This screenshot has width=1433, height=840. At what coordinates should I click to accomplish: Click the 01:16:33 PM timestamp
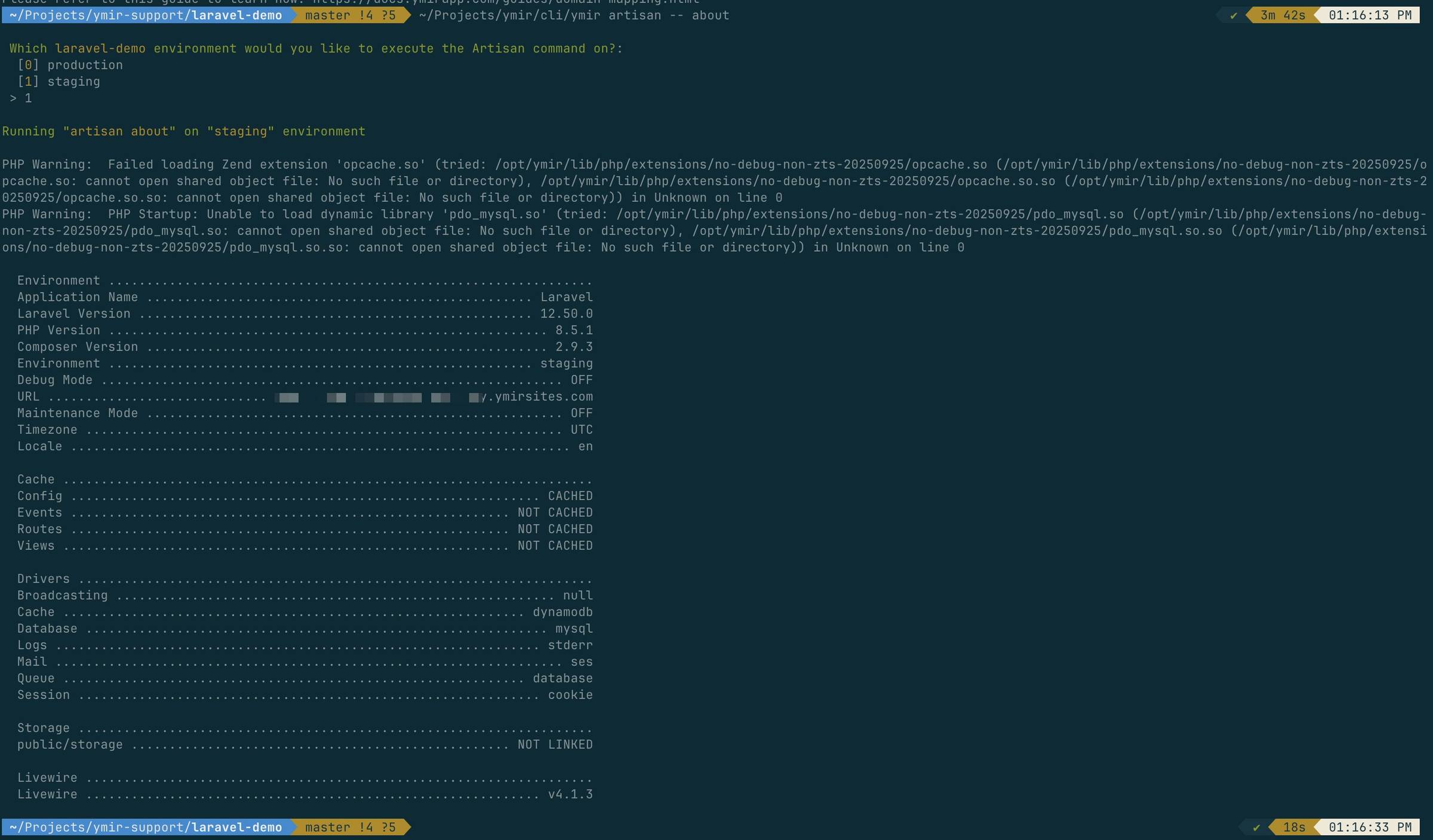tap(1370, 827)
